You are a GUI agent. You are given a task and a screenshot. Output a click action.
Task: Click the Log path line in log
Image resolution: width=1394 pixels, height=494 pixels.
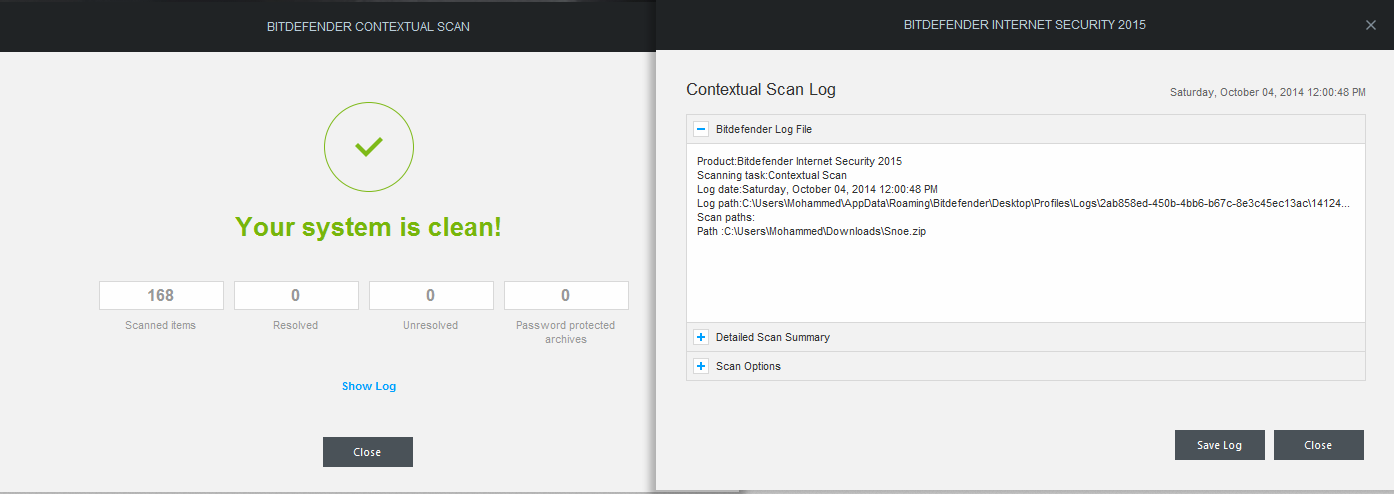point(1023,203)
